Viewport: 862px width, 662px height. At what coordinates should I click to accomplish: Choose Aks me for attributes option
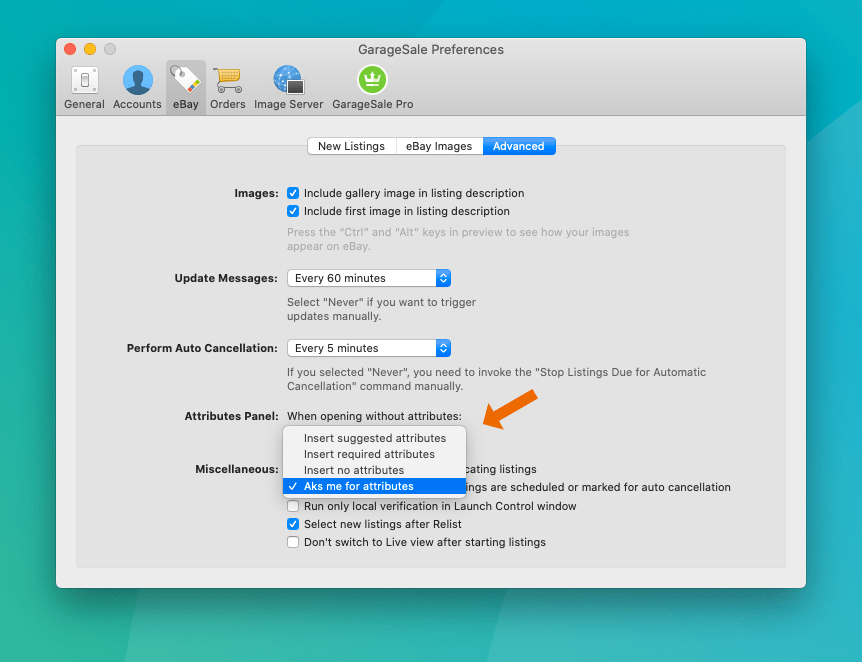374,486
